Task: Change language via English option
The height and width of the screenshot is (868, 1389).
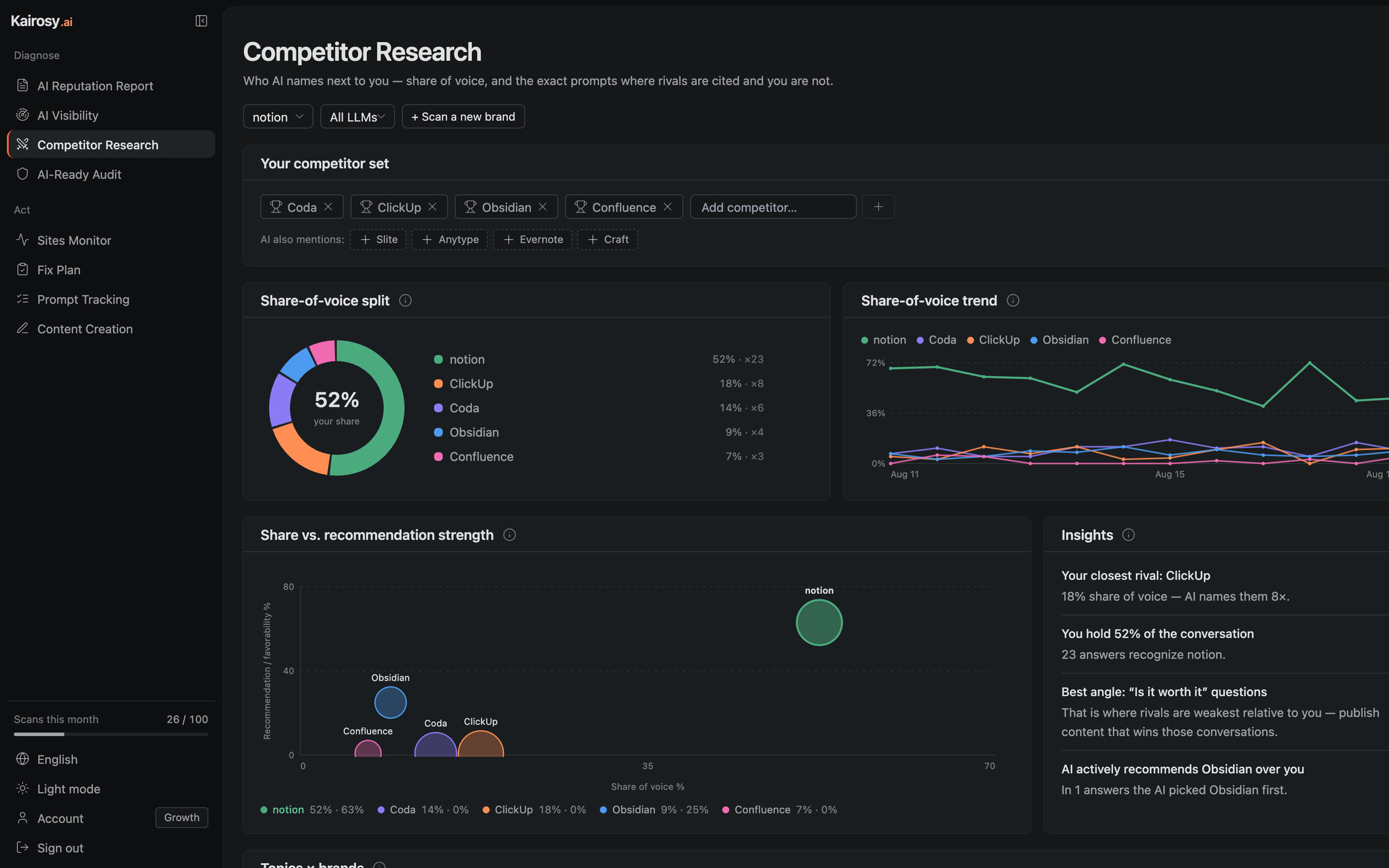Action: (111, 759)
